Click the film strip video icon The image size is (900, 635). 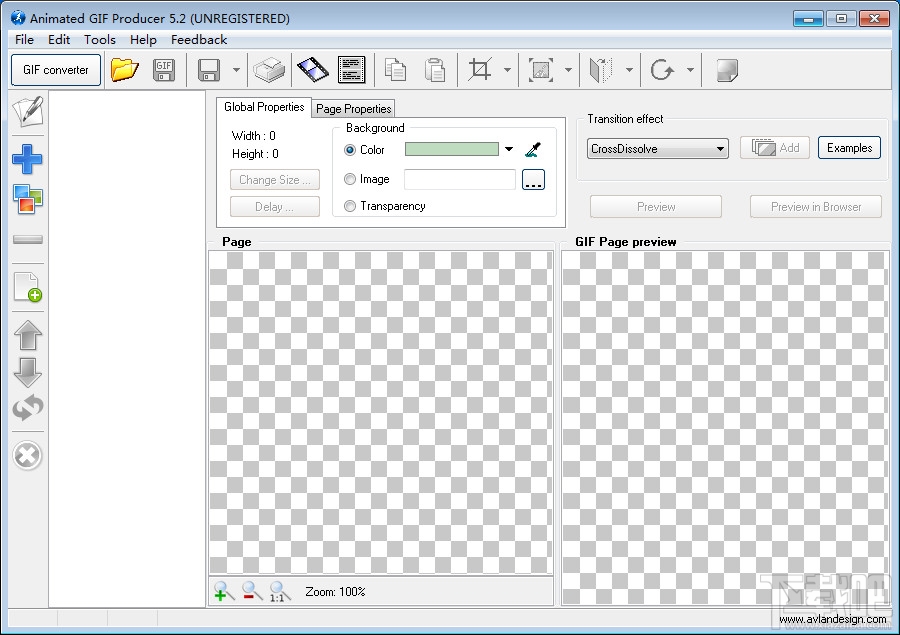[x=313, y=70]
